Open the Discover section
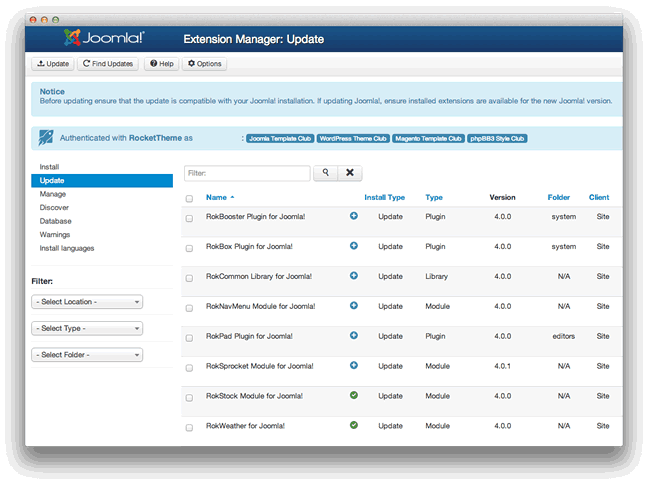The width and height of the screenshot is (648, 485). [x=54, y=207]
